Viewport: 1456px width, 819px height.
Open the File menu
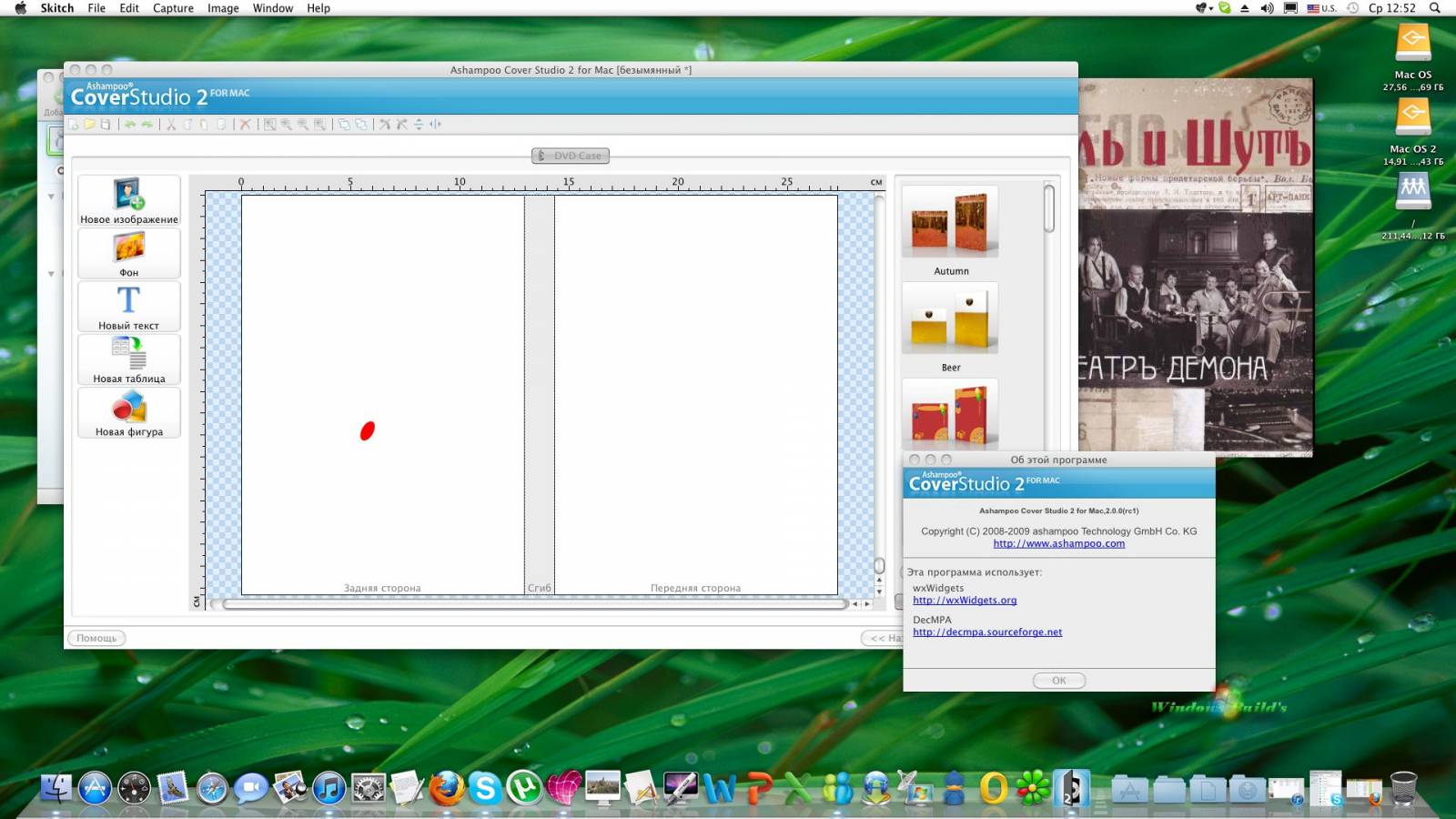coord(96,8)
